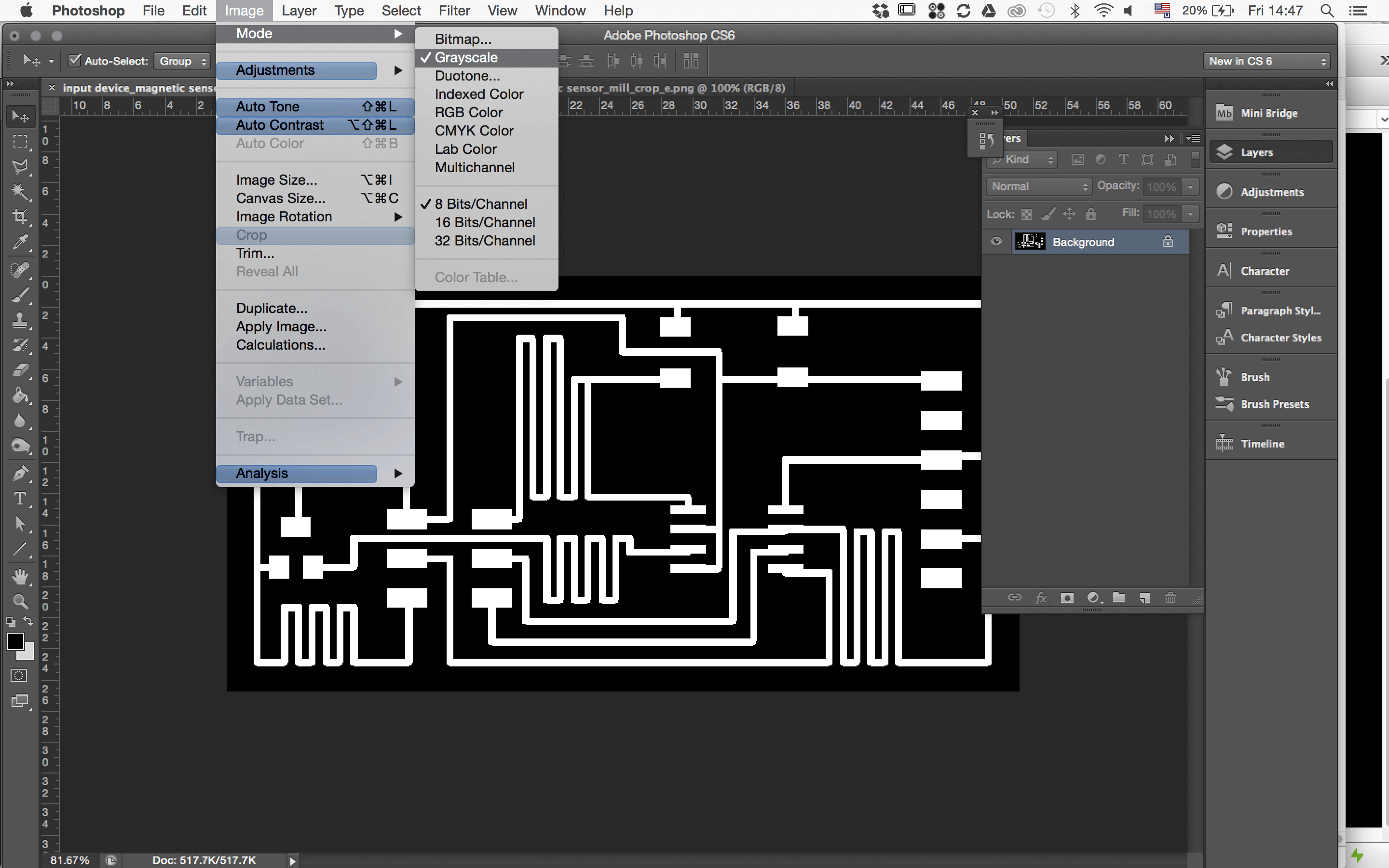Click the delete layer trash icon
This screenshot has width=1389, height=868.
click(1171, 597)
